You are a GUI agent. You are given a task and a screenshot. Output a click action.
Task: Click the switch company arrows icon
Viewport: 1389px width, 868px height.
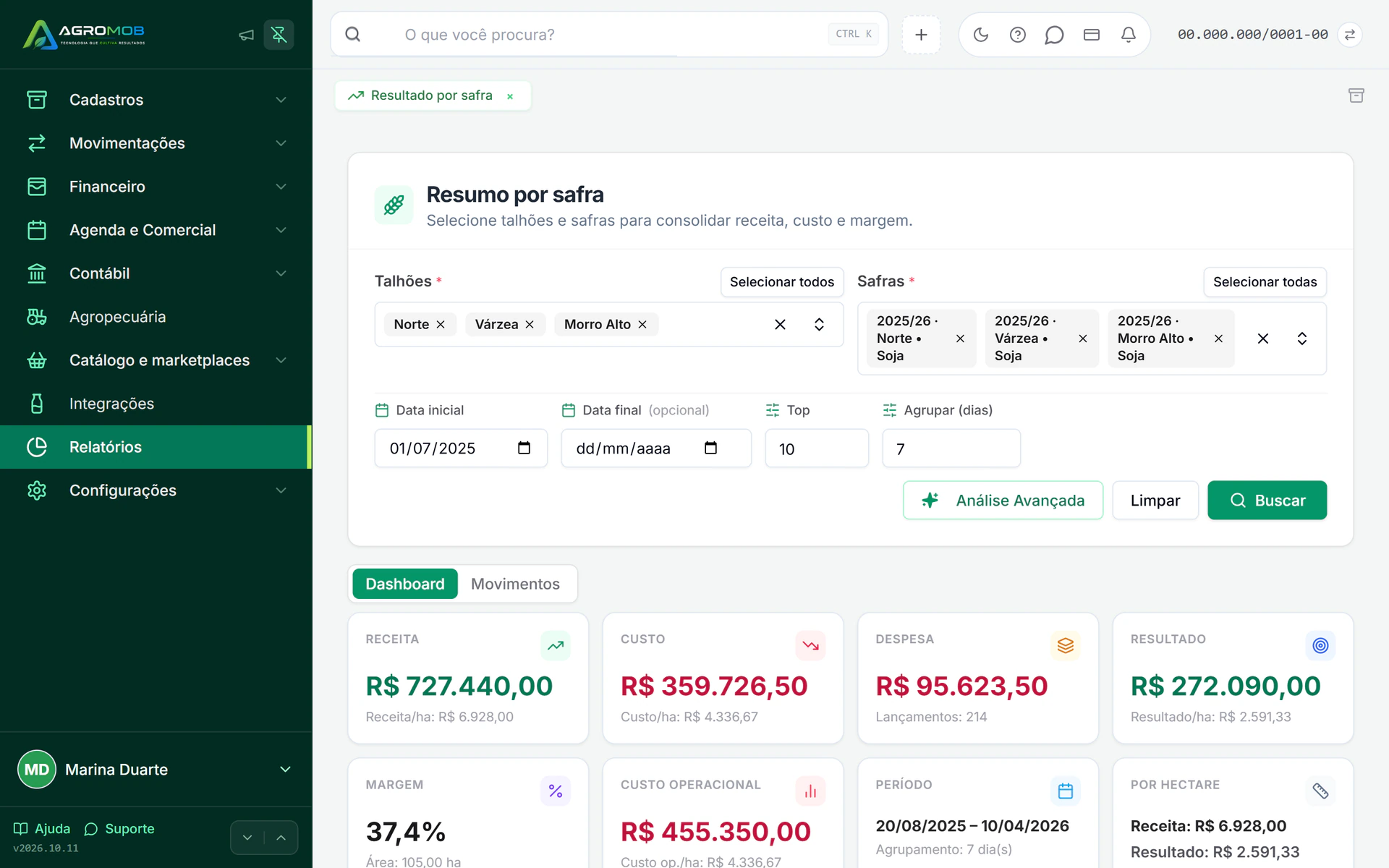point(1350,35)
